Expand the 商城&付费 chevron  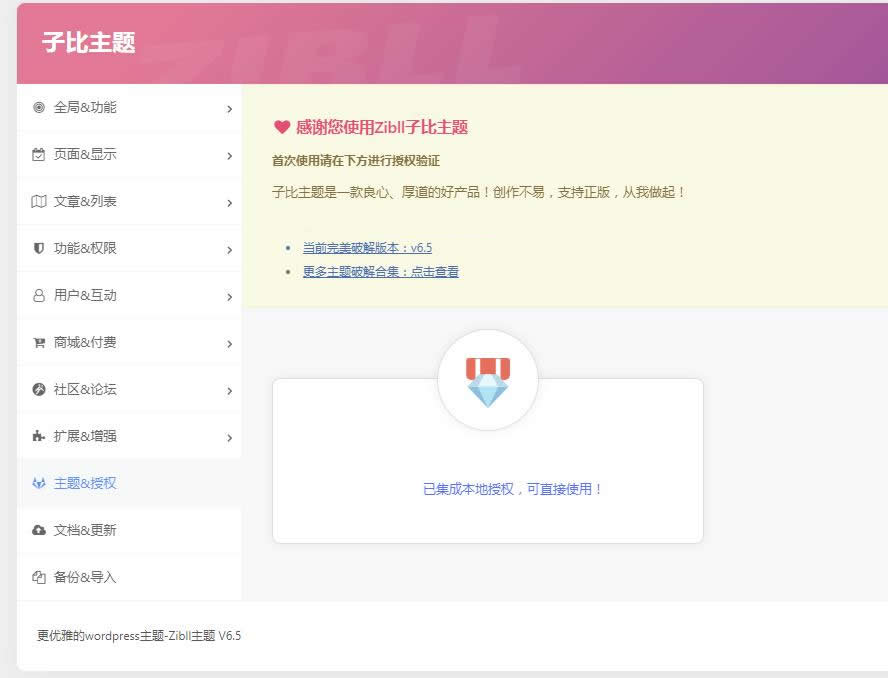(229, 344)
